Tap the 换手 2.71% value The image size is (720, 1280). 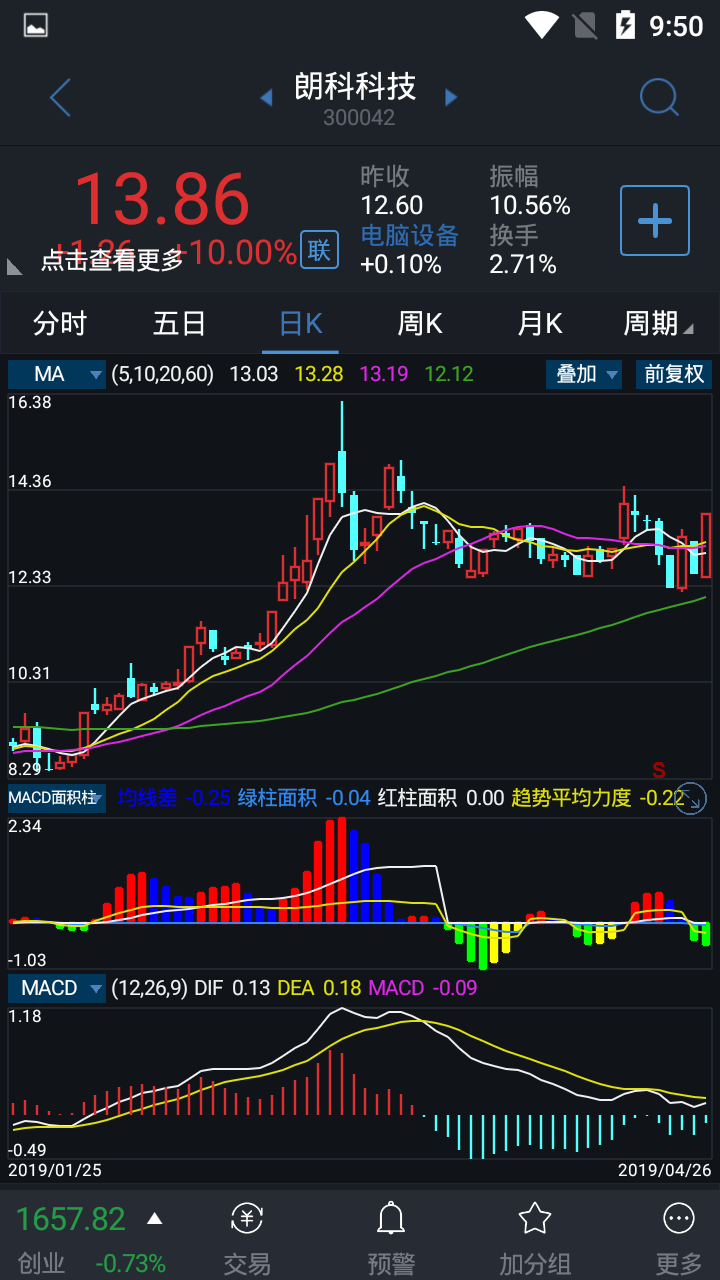[523, 264]
